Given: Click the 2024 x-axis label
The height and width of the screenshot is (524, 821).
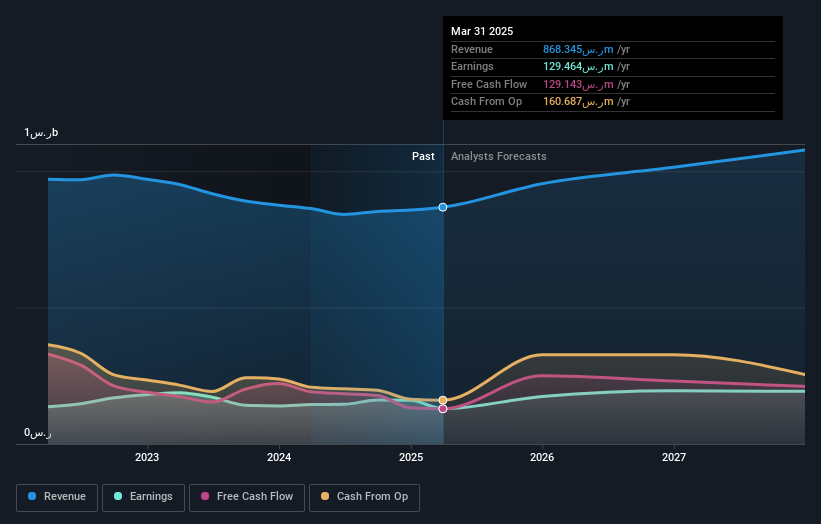Looking at the screenshot, I should click(279, 458).
